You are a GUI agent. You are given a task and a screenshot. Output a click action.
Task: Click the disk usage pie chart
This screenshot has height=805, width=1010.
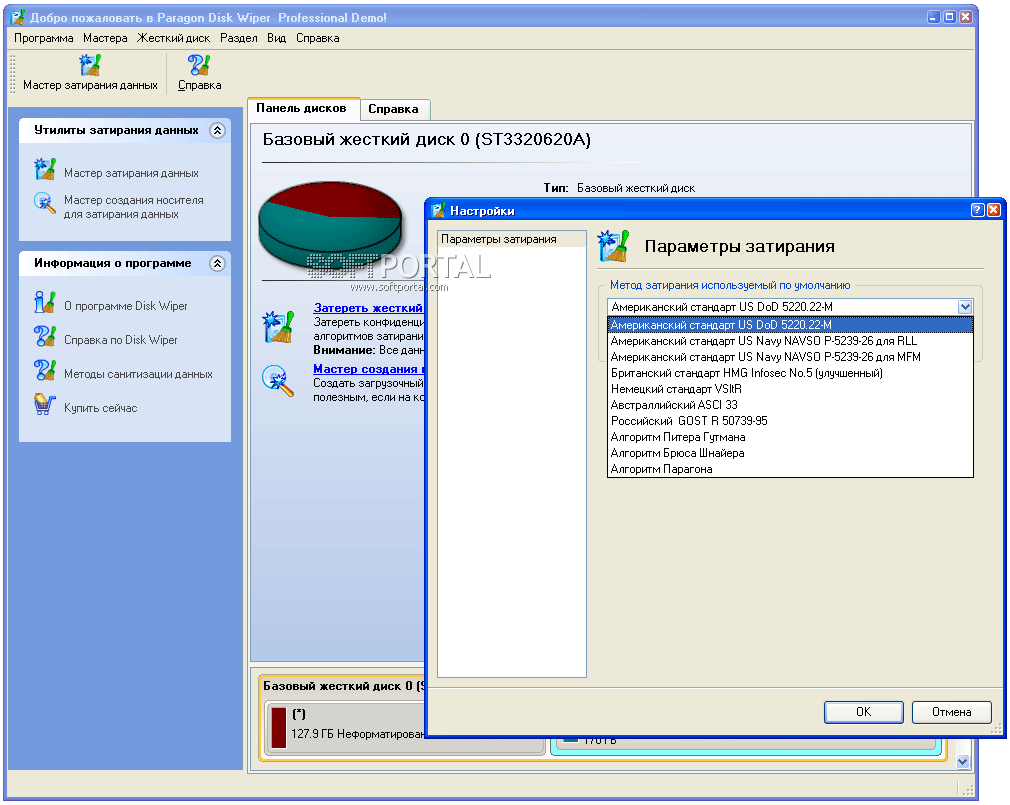tap(330, 226)
